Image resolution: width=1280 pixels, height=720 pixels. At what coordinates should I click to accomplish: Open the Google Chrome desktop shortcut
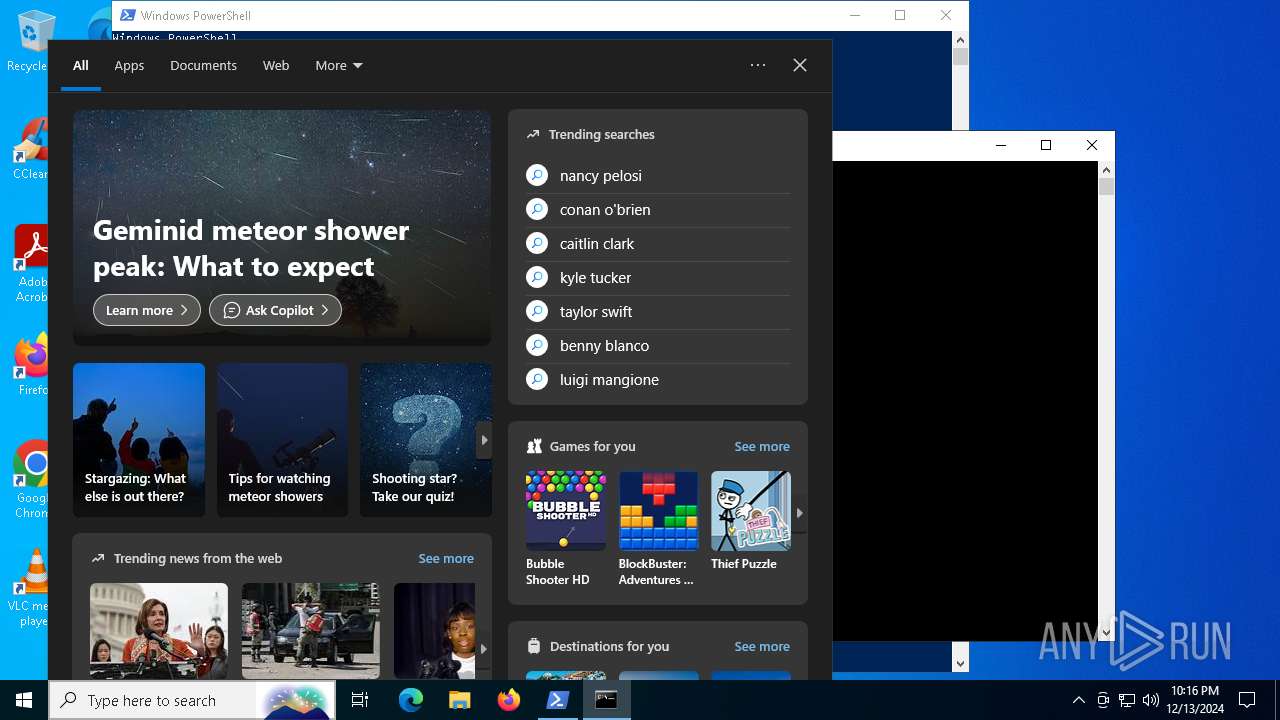click(x=30, y=480)
